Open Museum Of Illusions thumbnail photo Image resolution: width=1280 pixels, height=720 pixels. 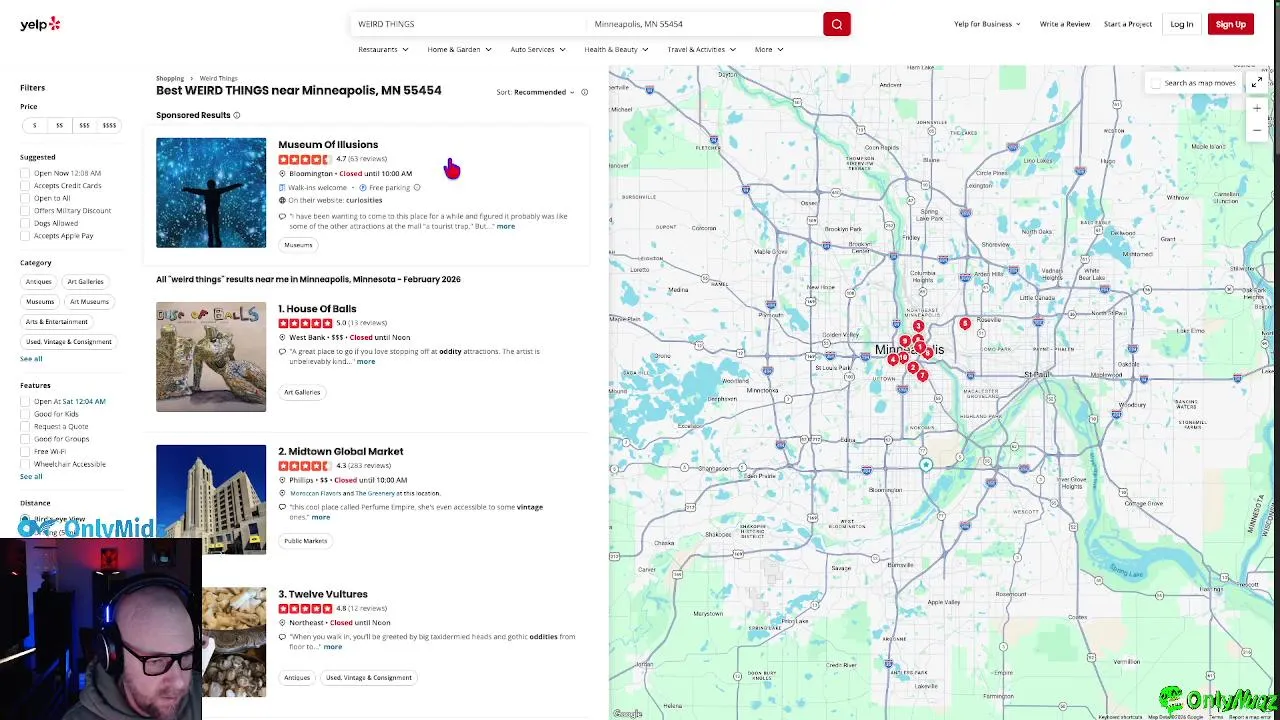[211, 193]
